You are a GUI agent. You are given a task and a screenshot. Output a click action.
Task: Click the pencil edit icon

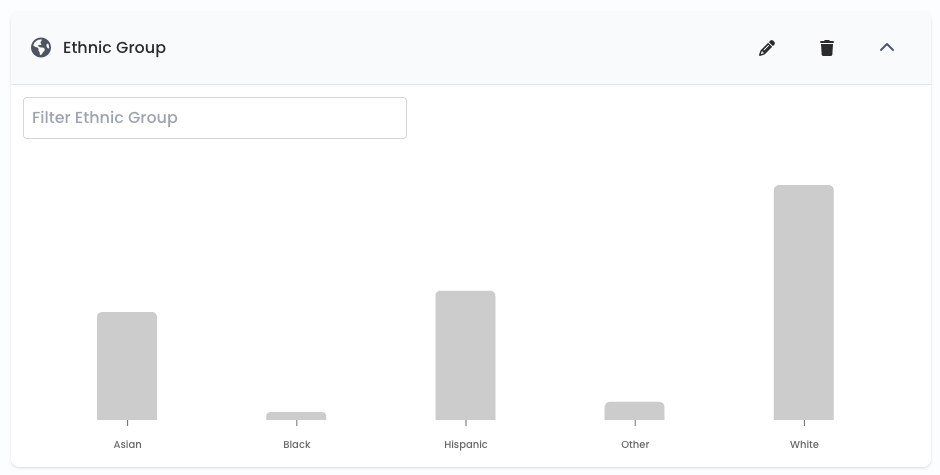(x=767, y=48)
